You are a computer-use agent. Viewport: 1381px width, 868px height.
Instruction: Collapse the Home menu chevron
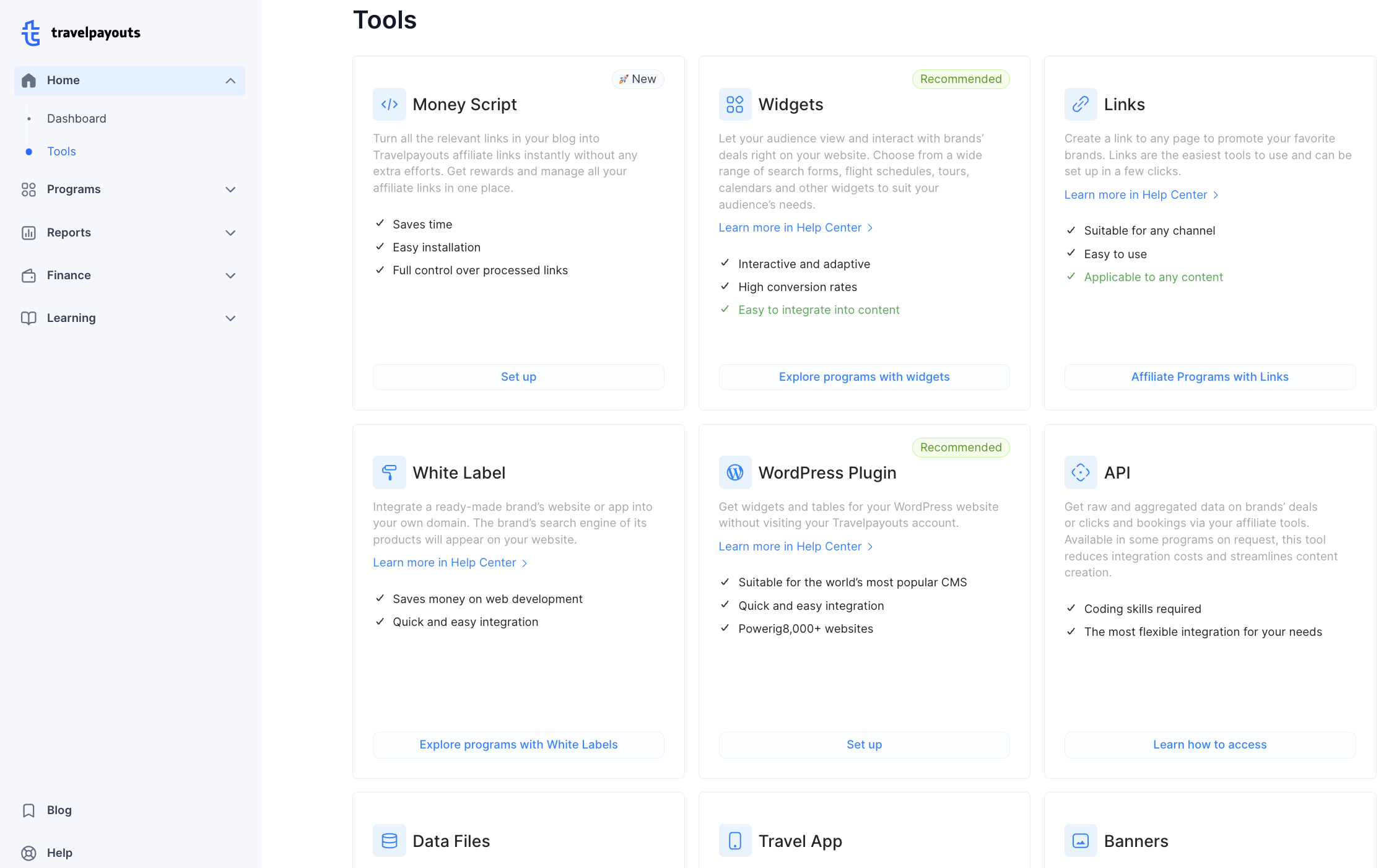coord(230,80)
